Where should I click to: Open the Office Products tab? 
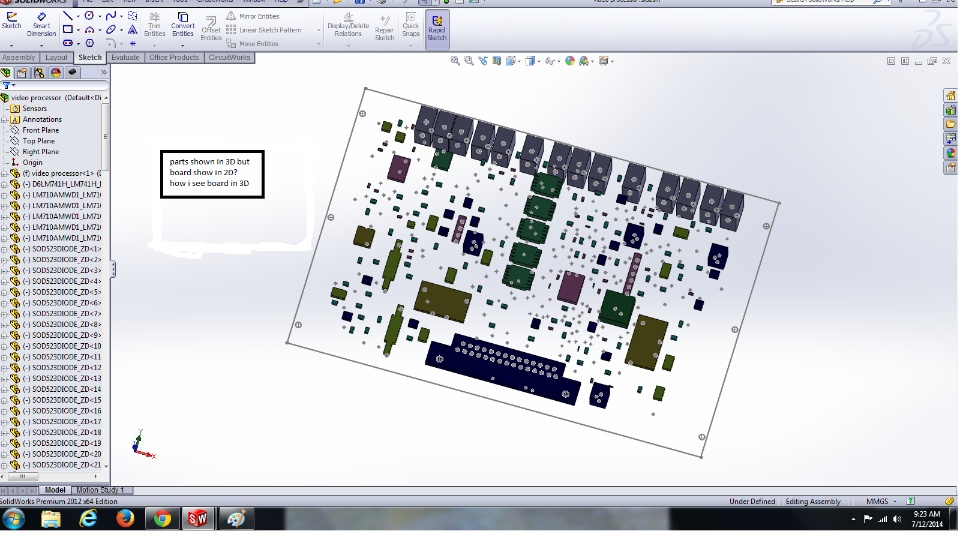pyautogui.click(x=174, y=58)
